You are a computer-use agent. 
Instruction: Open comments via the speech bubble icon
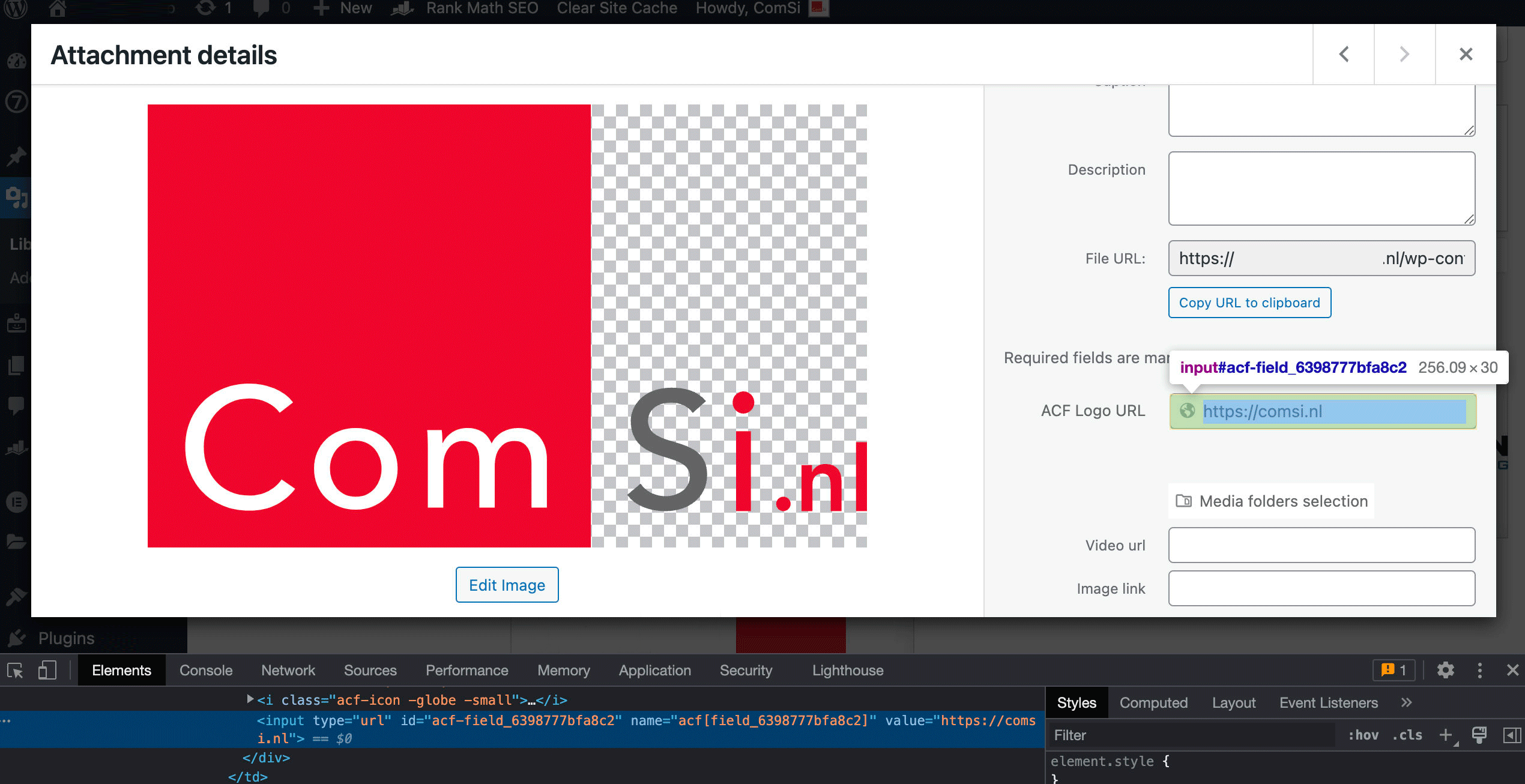(x=262, y=8)
